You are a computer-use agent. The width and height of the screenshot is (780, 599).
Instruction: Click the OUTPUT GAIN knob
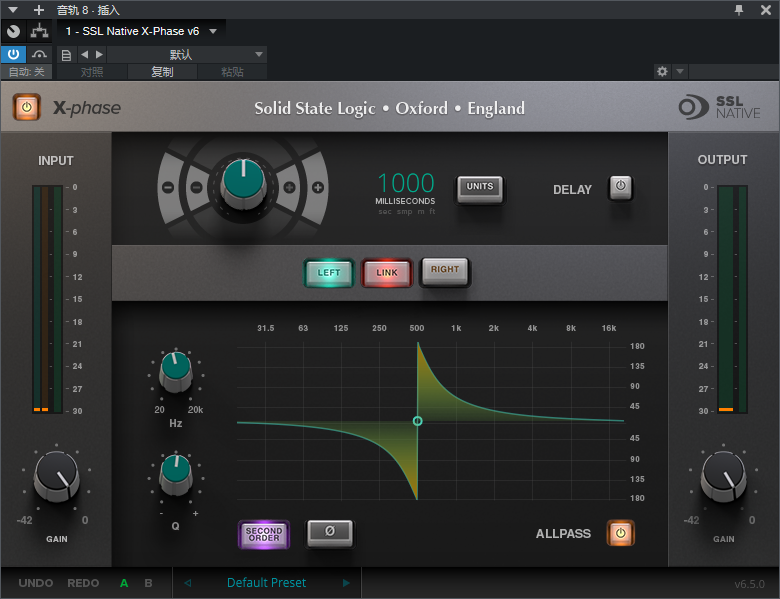coord(723,477)
